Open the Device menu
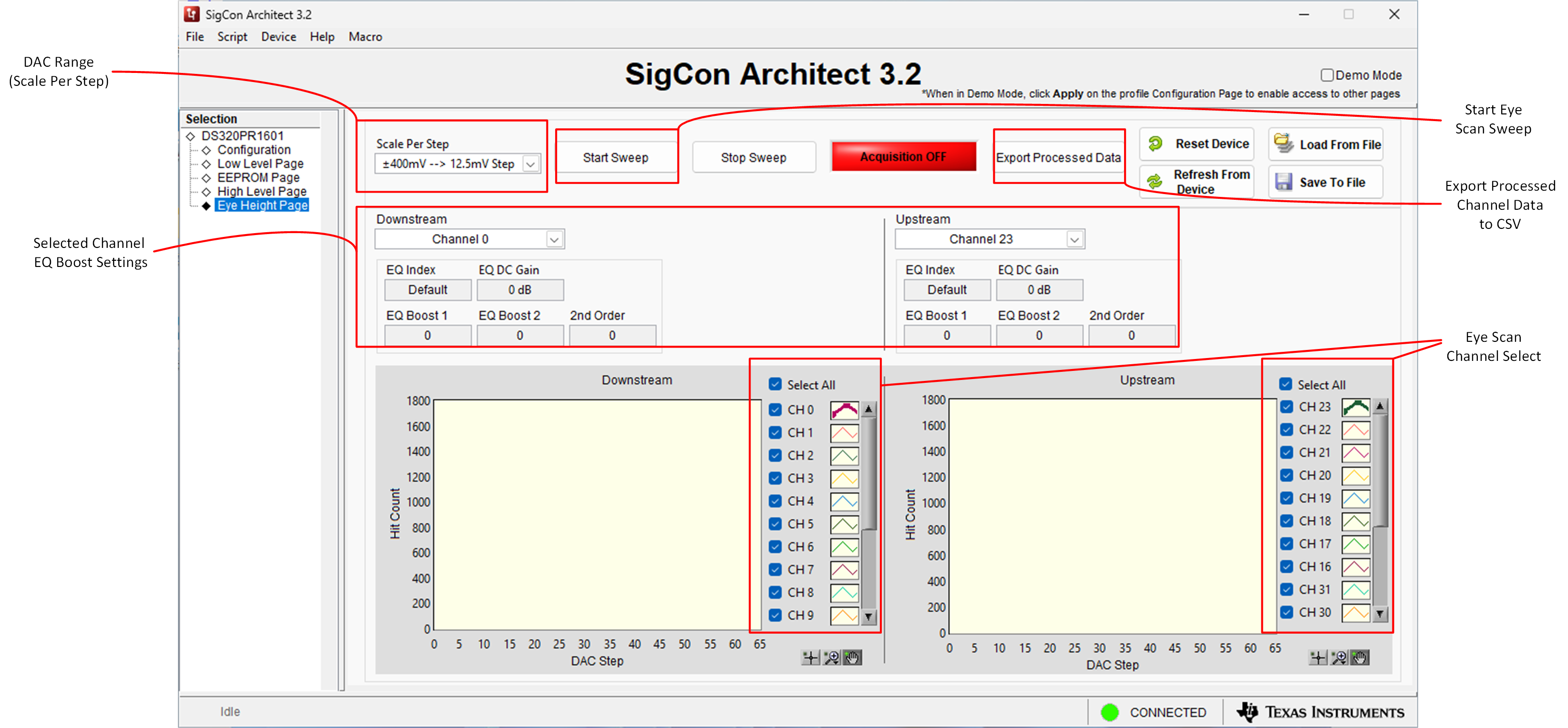 tap(278, 37)
